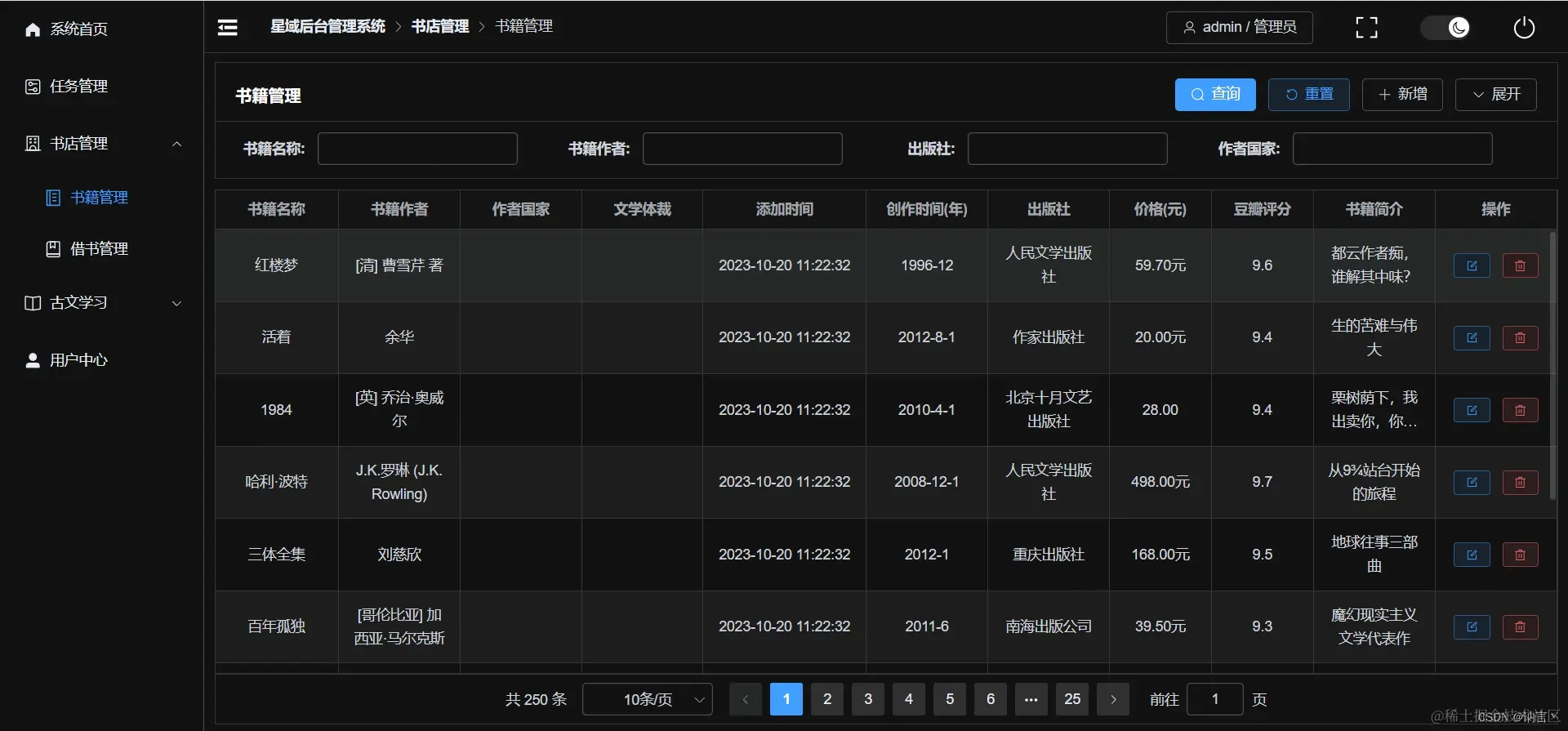Click the 红楼梦 book name cell
The height and width of the screenshot is (731, 1568).
tap(277, 265)
